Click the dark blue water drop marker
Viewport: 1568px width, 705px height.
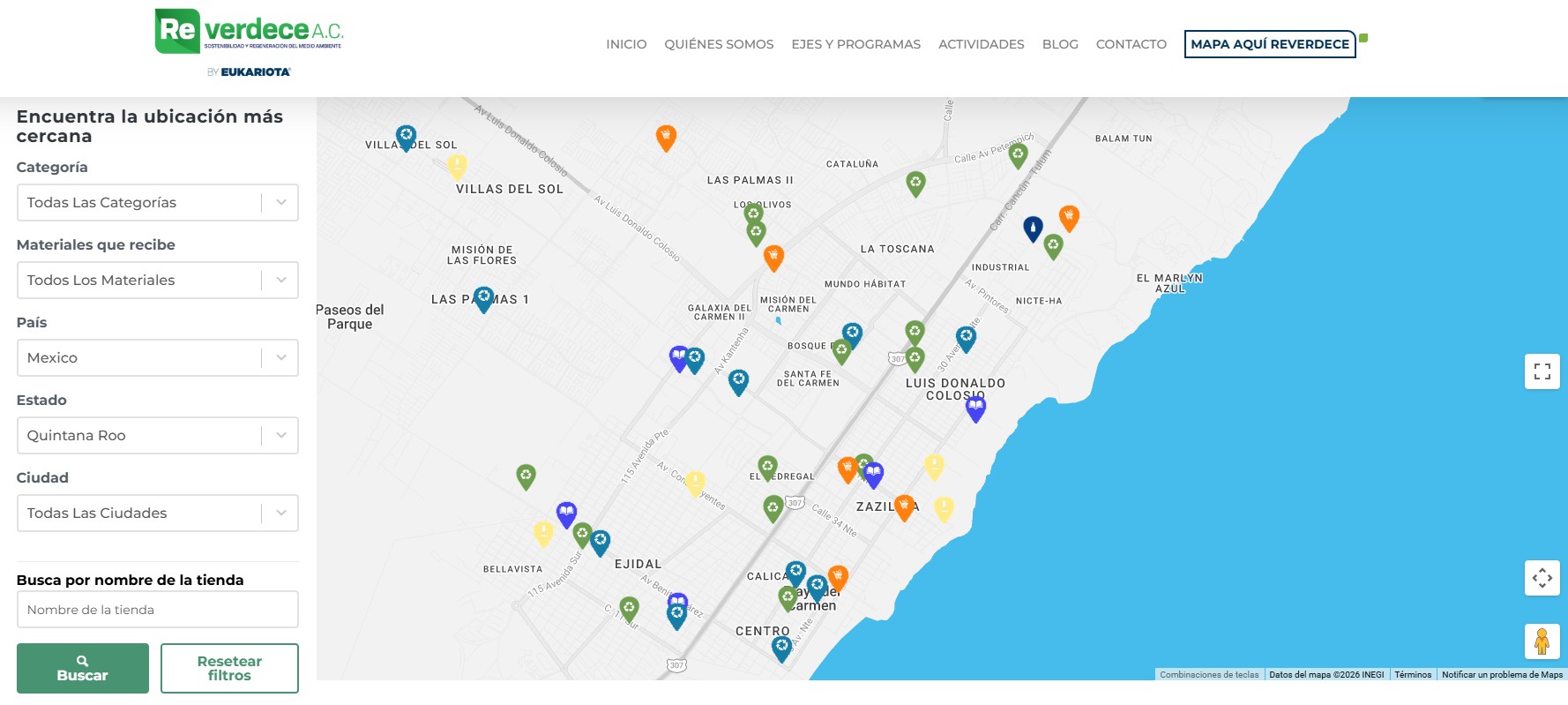[1033, 229]
